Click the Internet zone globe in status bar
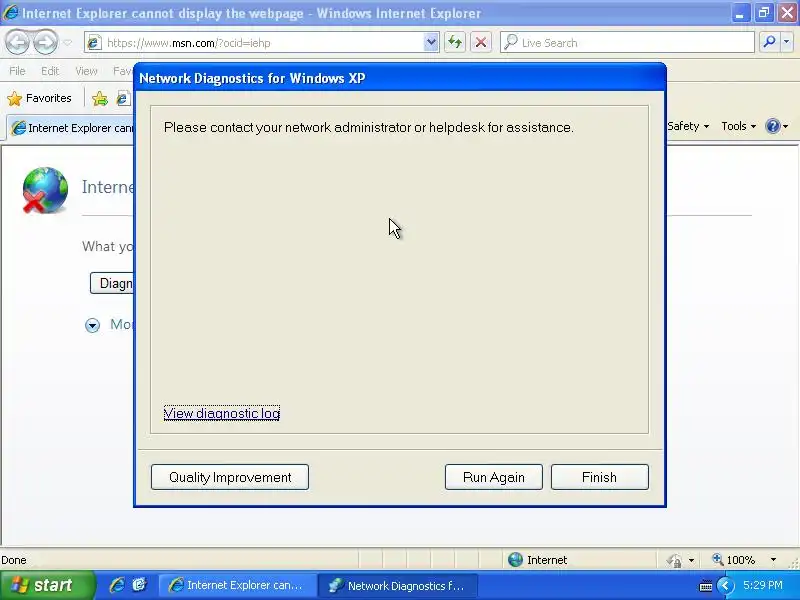 tap(515, 560)
